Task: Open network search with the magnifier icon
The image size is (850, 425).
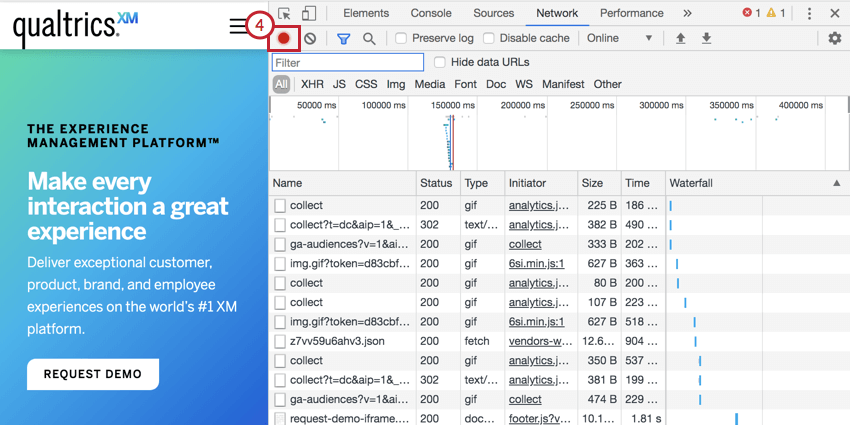Action: coord(369,38)
